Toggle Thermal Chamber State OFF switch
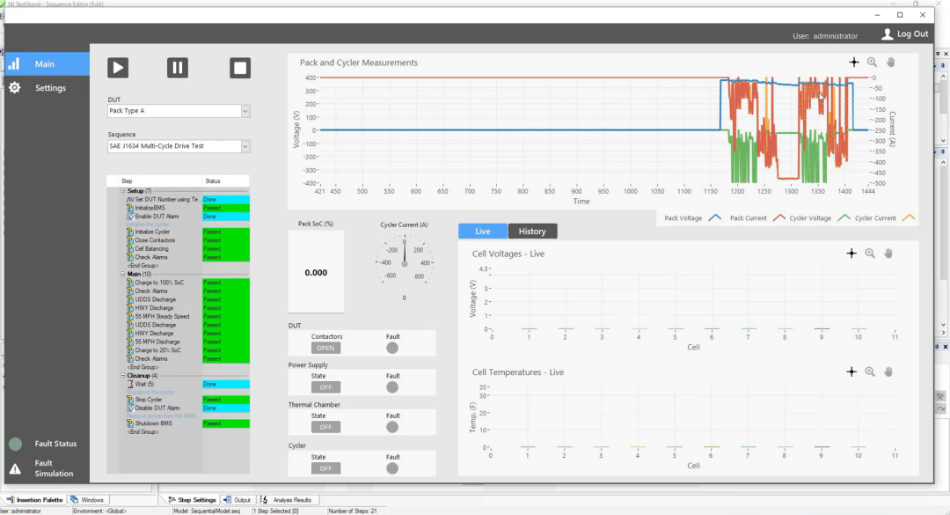The height and width of the screenshot is (515, 950). [326, 427]
